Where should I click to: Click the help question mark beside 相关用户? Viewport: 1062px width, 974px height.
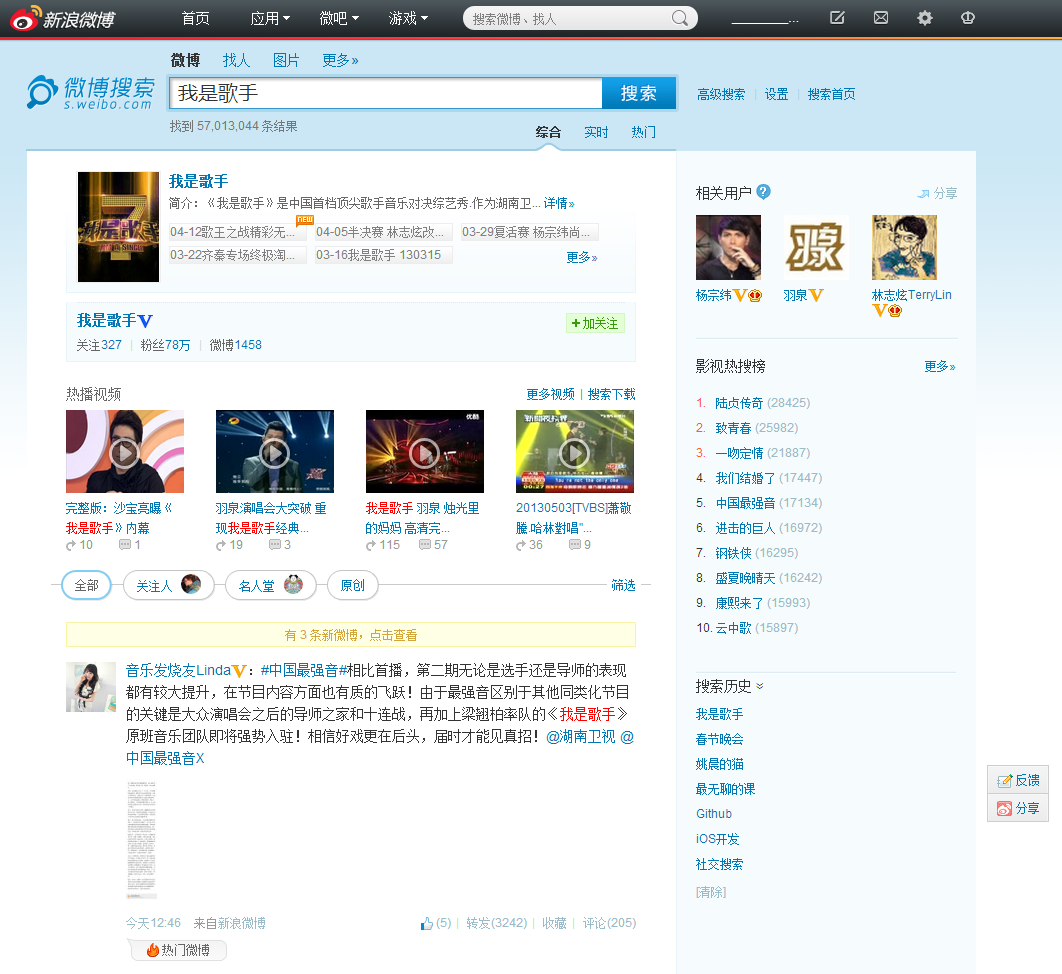pyautogui.click(x=763, y=192)
